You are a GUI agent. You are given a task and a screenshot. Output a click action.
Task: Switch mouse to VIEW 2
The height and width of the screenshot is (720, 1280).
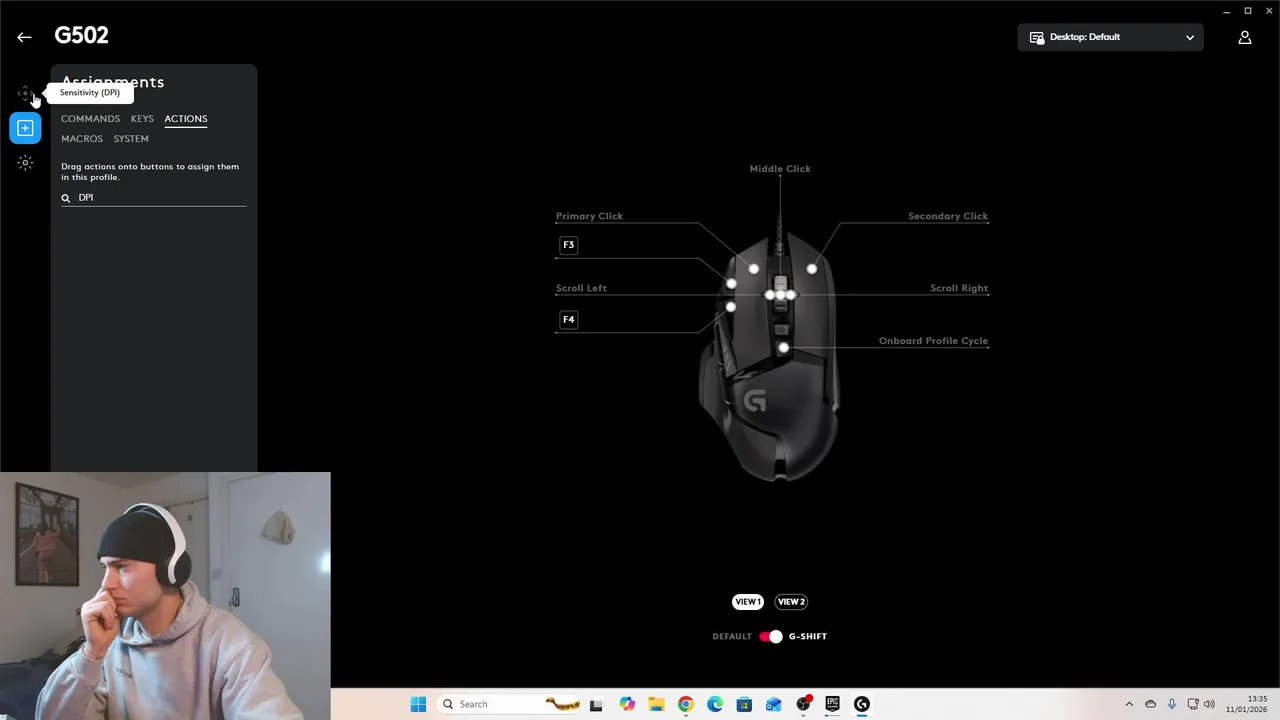791,602
